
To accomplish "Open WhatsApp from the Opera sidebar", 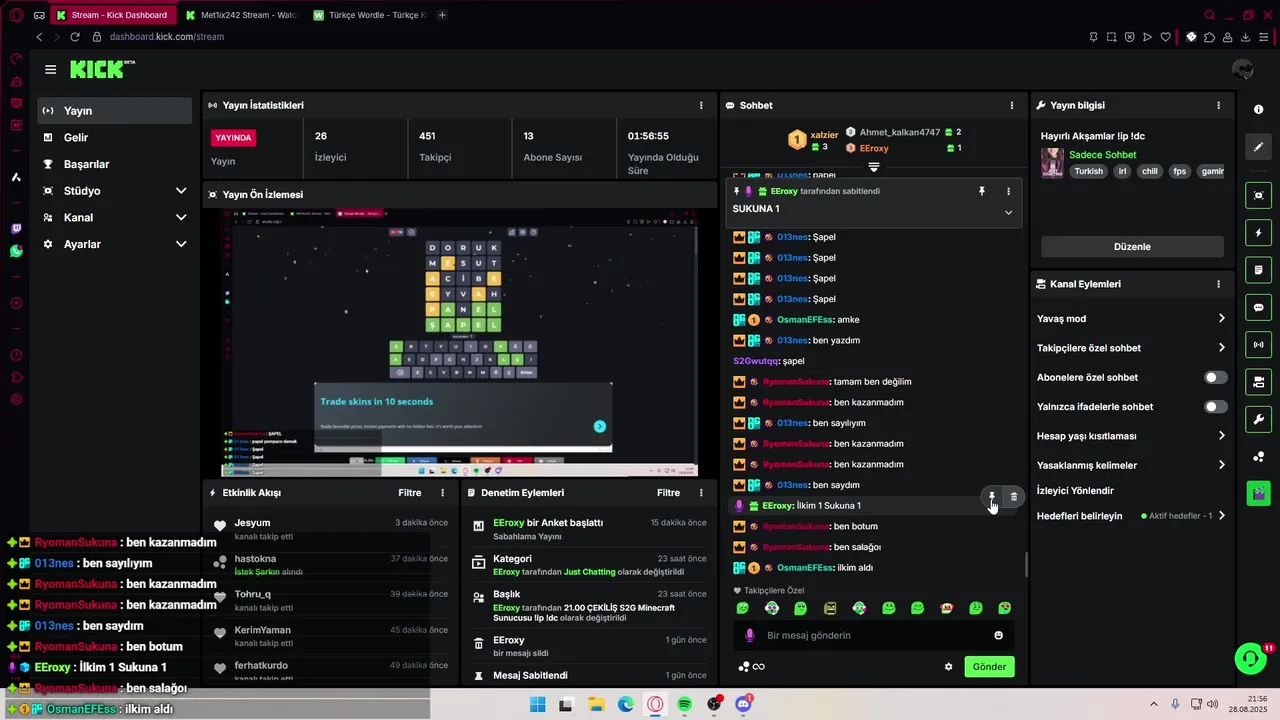I will point(16,251).
